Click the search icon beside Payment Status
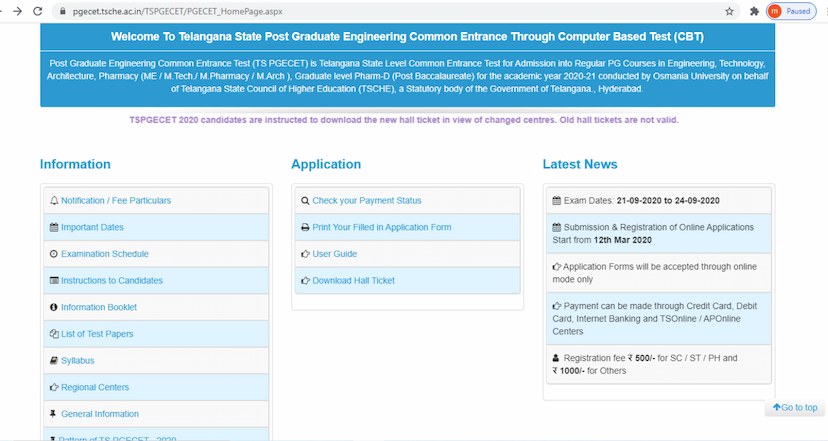Viewport: 828px width, 441px height. [305, 201]
